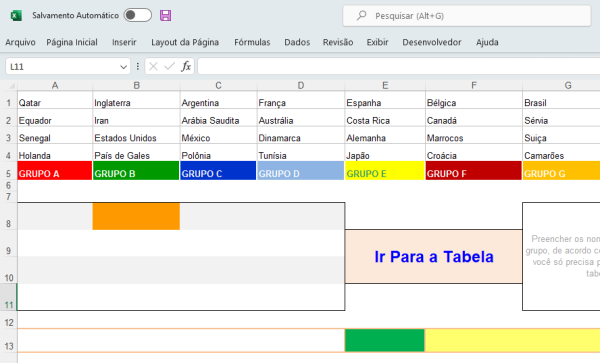Click the formula bar vertical dots handle
Viewport: 600px width, 363px height.
137,67
